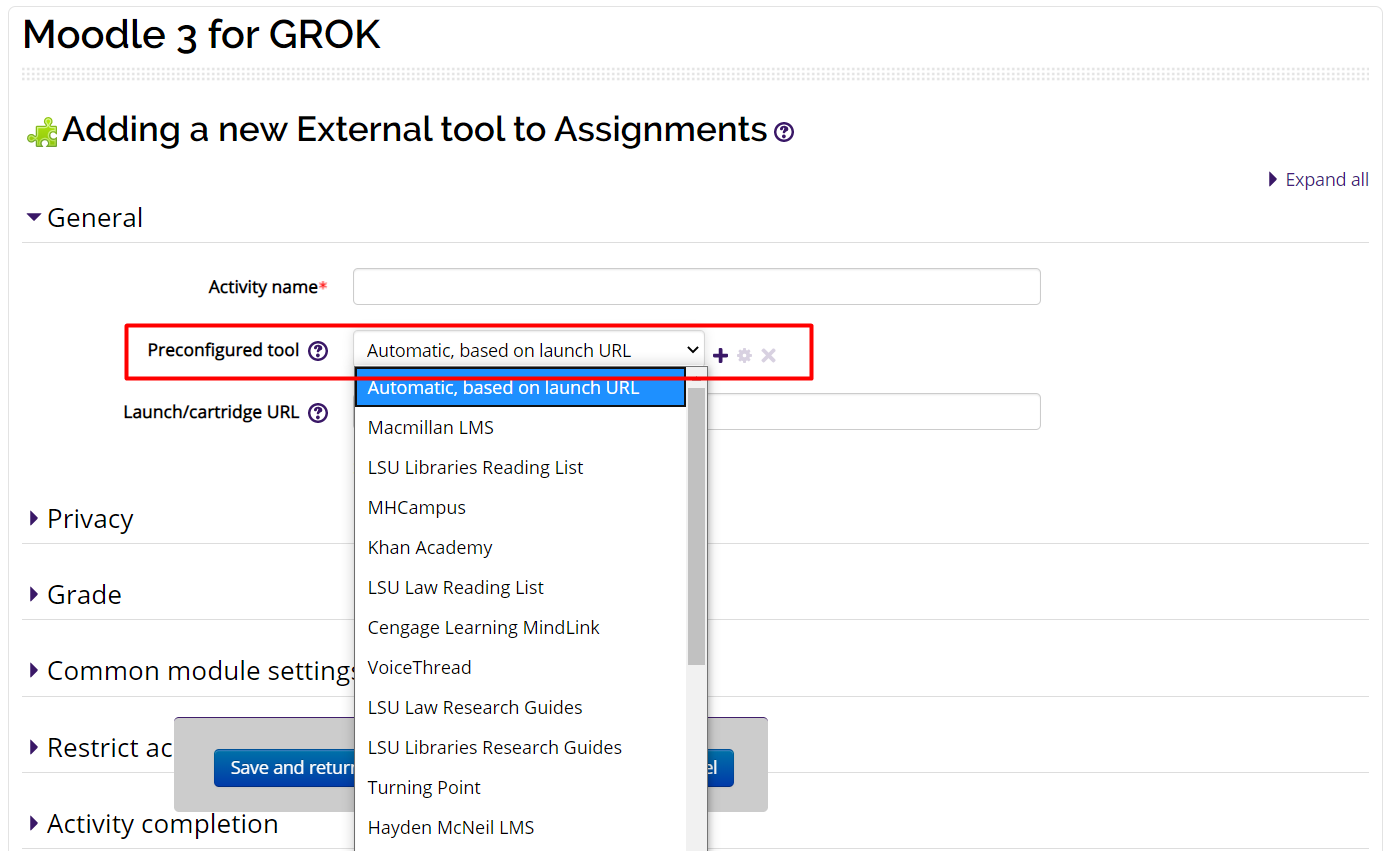Select VoiceThread from the list
The height and width of the screenshot is (851, 1399).
[521, 667]
